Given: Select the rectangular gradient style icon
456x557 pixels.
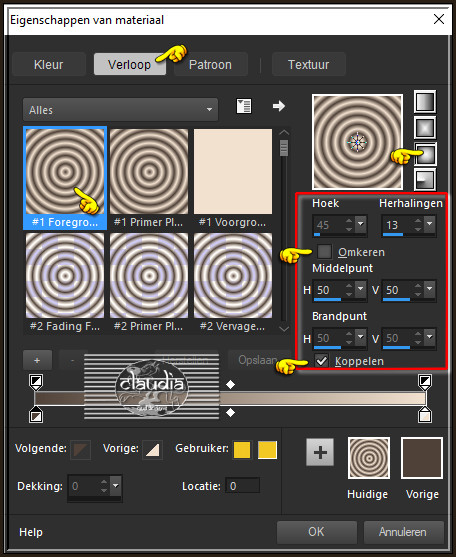Looking at the screenshot, I should [425, 128].
